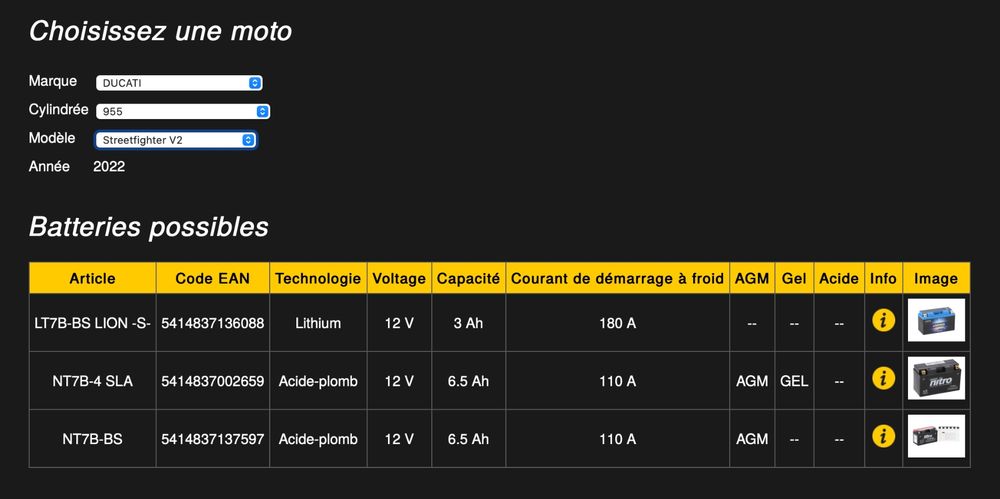
Task: Click Courant de démarrage à froid header
Action: coord(617,278)
